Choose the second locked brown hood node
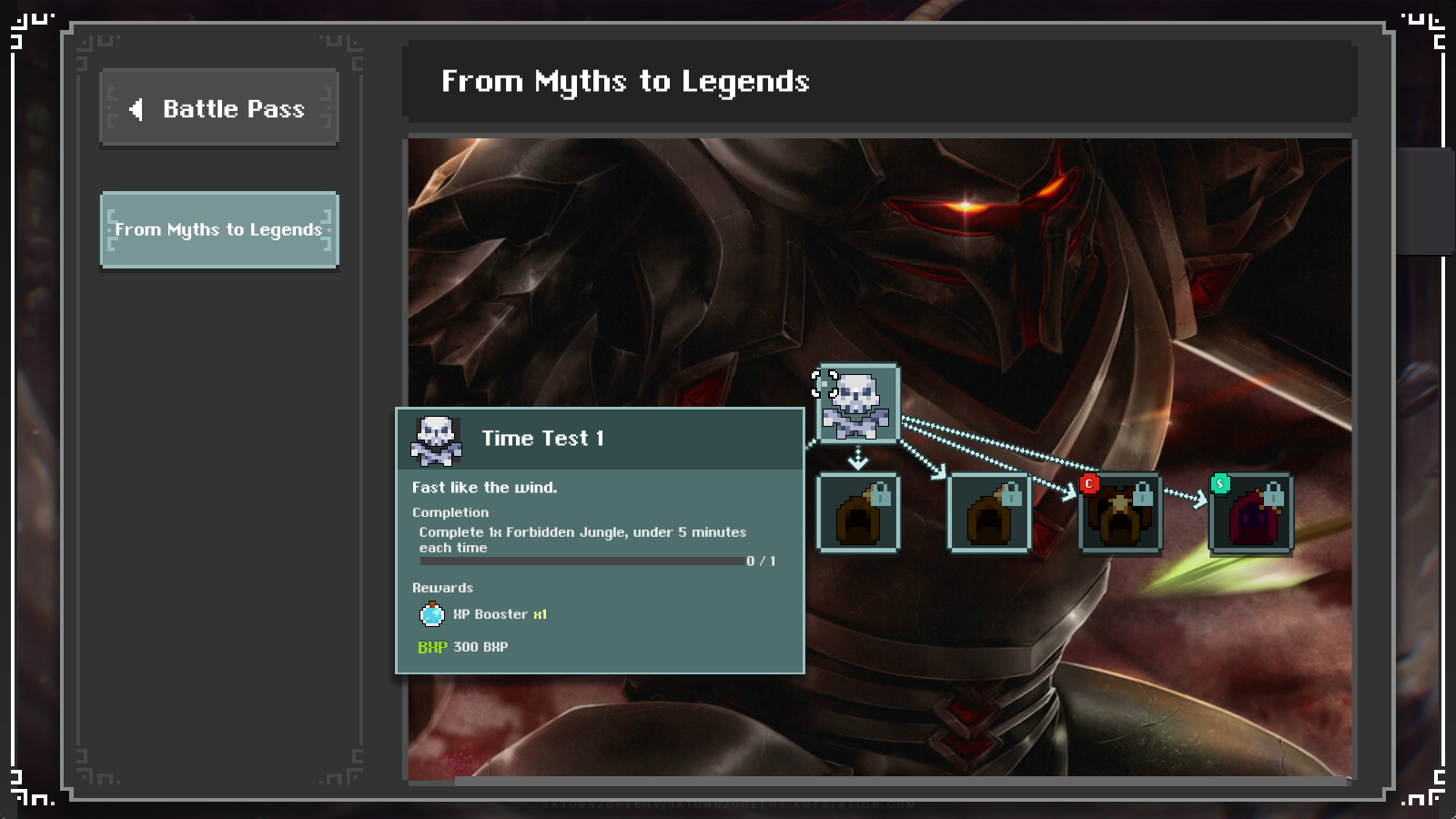1456x819 pixels. click(x=989, y=512)
